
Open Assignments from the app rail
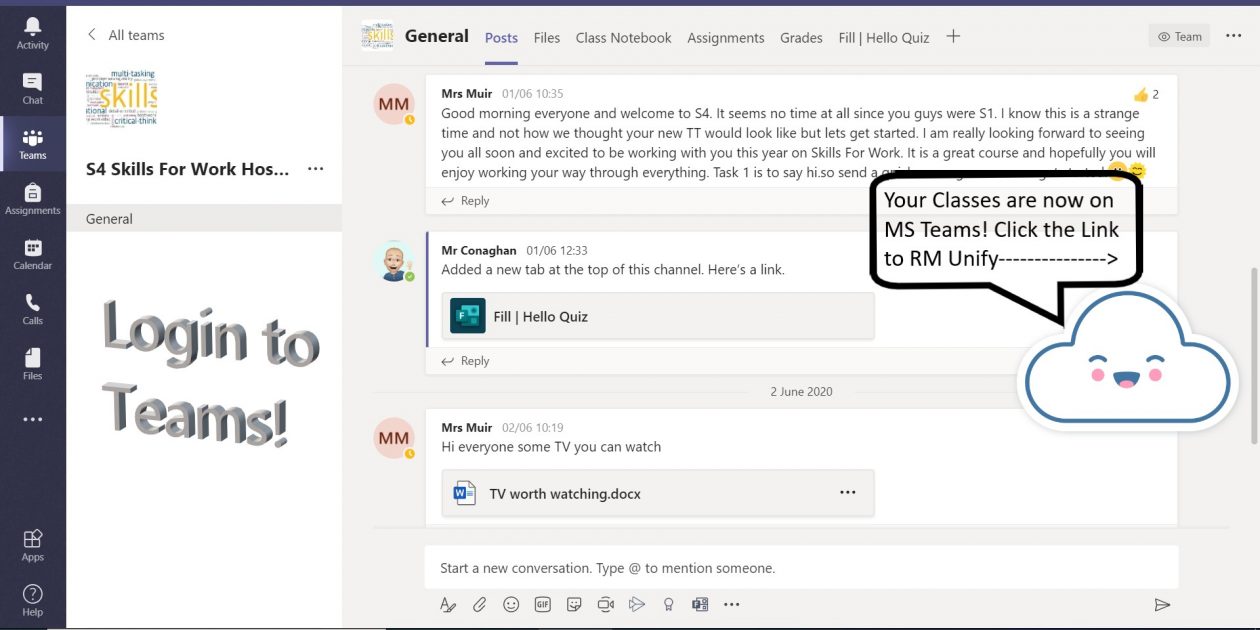(x=32, y=199)
